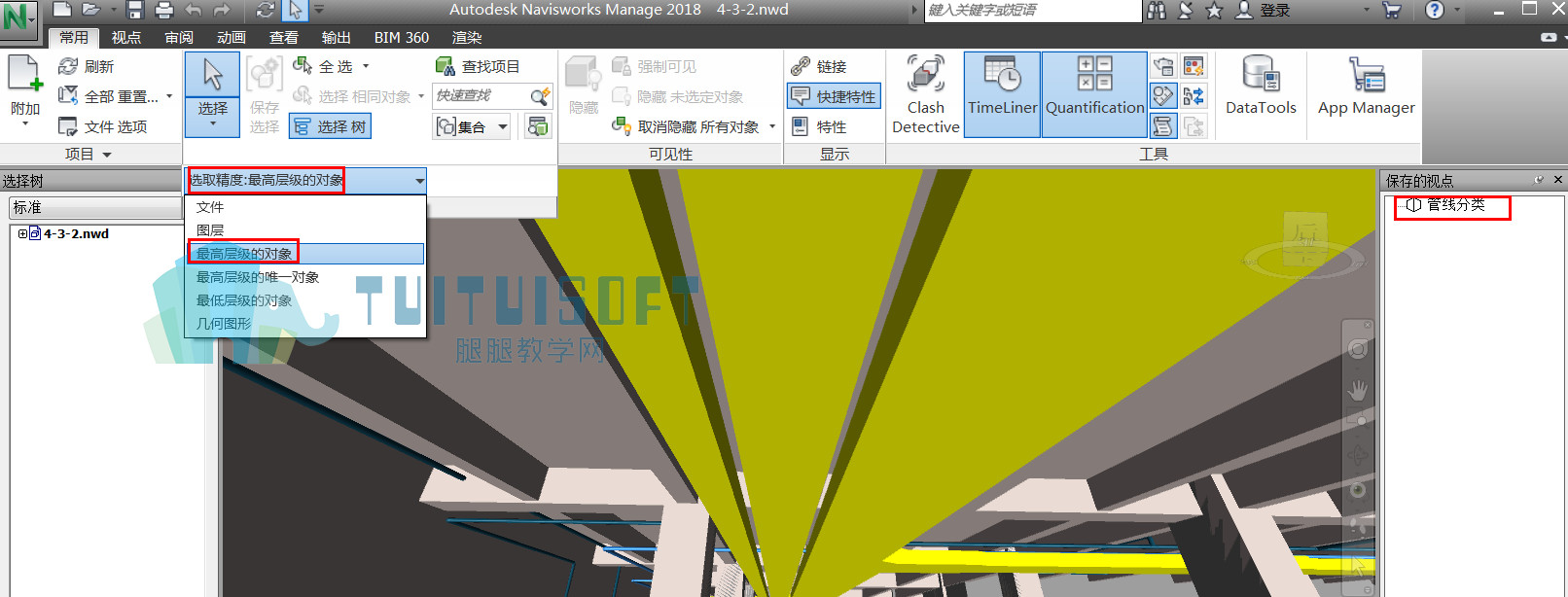The width and height of the screenshot is (1568, 597).
Task: Open the Autodesk Rendering tool icon
Action: 1163,66
